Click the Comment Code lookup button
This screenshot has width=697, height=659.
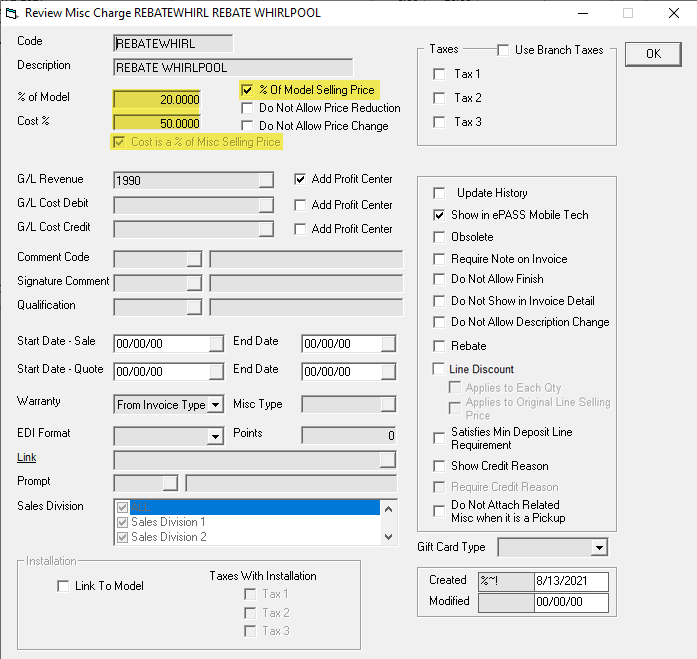(194, 259)
